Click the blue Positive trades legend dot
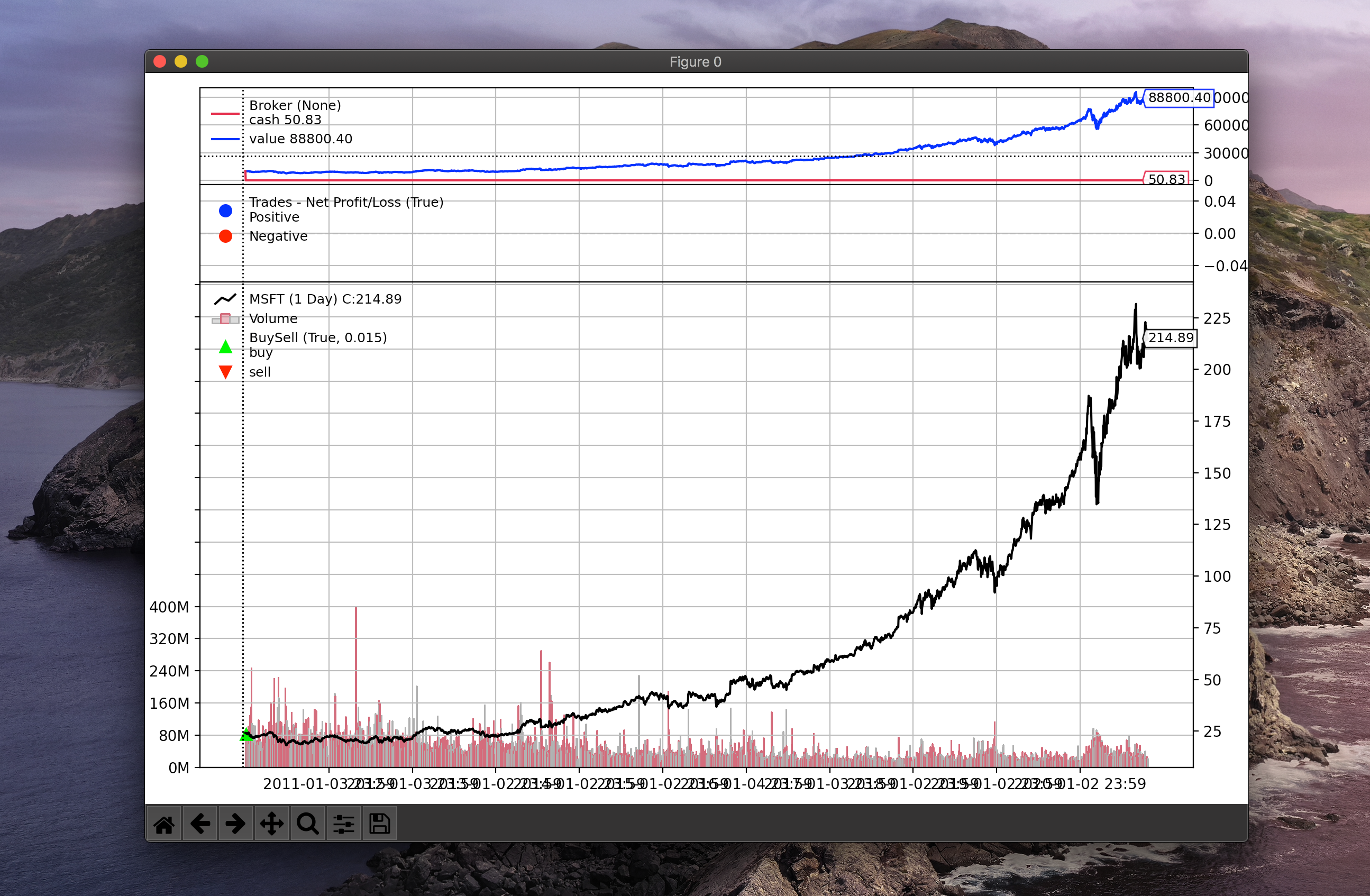Image resolution: width=1370 pixels, height=896 pixels. tap(226, 211)
